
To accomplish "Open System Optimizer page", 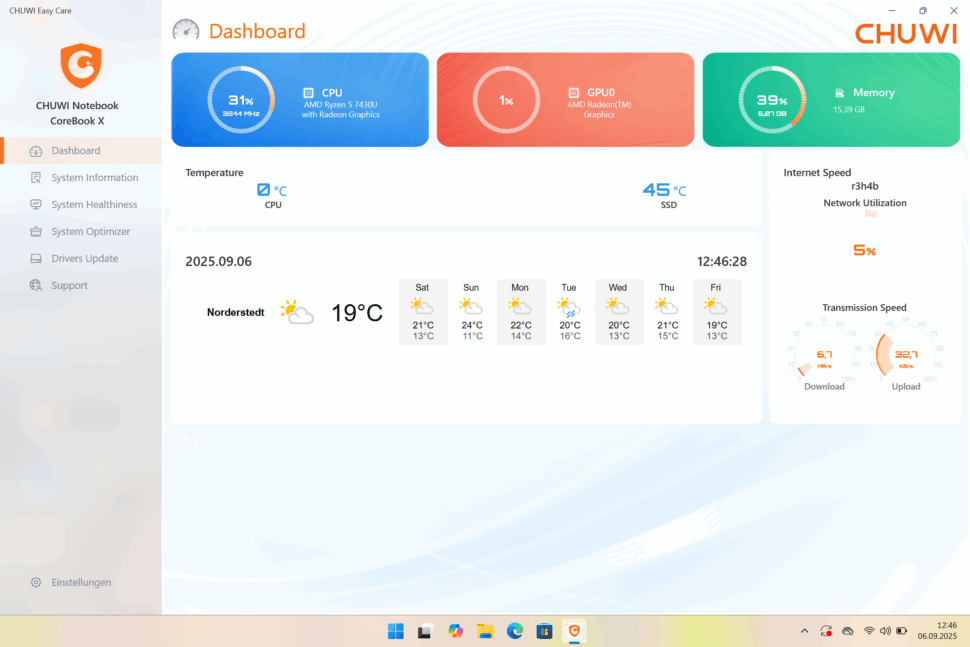I will [x=81, y=231].
